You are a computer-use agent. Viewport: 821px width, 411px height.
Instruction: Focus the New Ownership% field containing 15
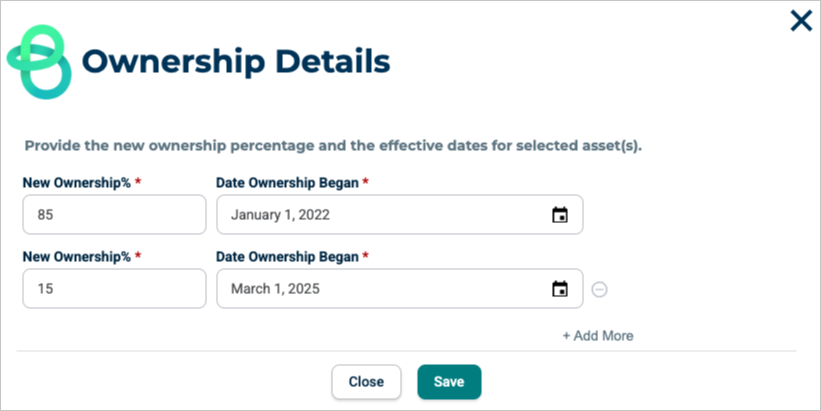coord(114,290)
